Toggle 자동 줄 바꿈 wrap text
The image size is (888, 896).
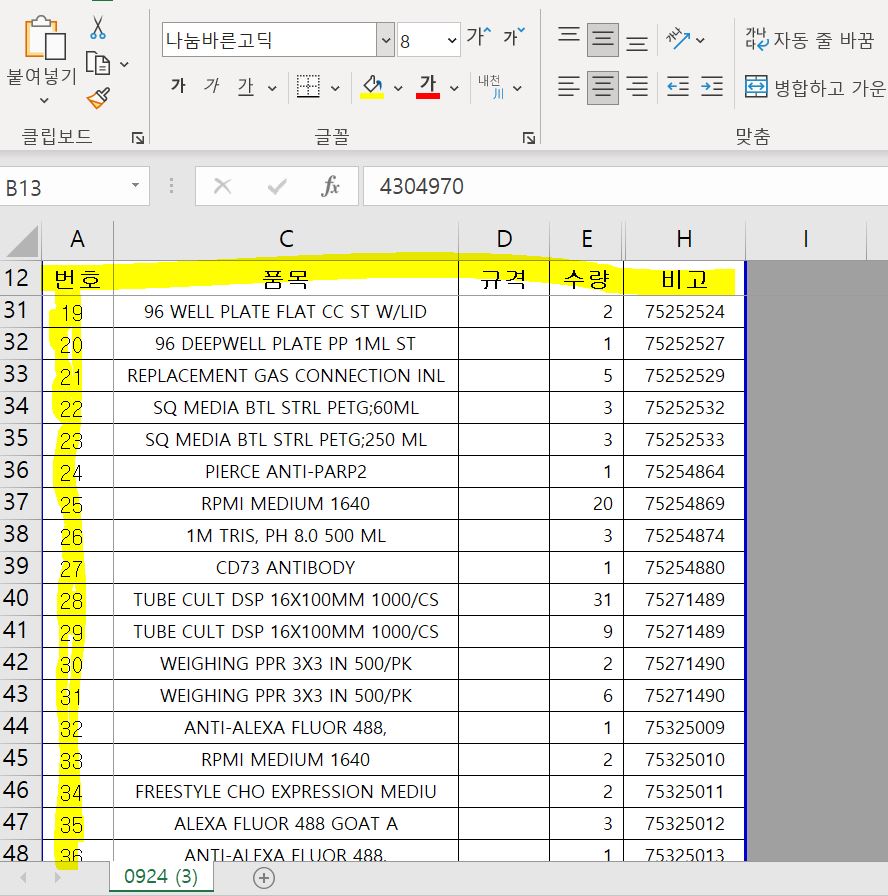tap(809, 39)
